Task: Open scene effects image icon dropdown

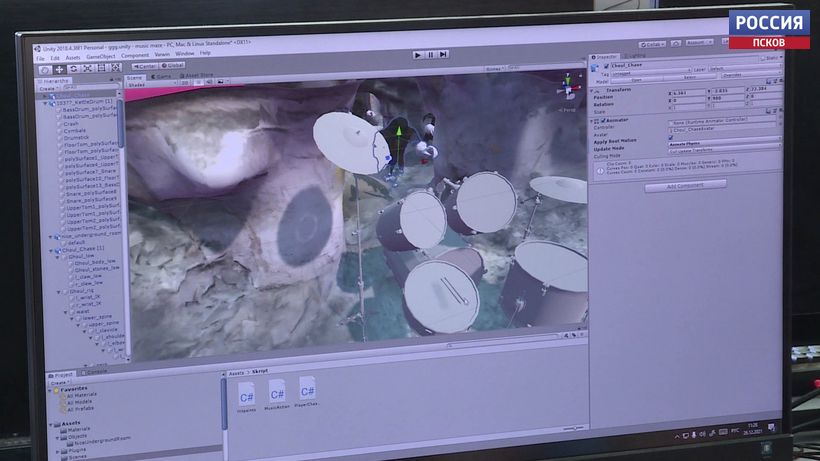Action: coord(222,82)
